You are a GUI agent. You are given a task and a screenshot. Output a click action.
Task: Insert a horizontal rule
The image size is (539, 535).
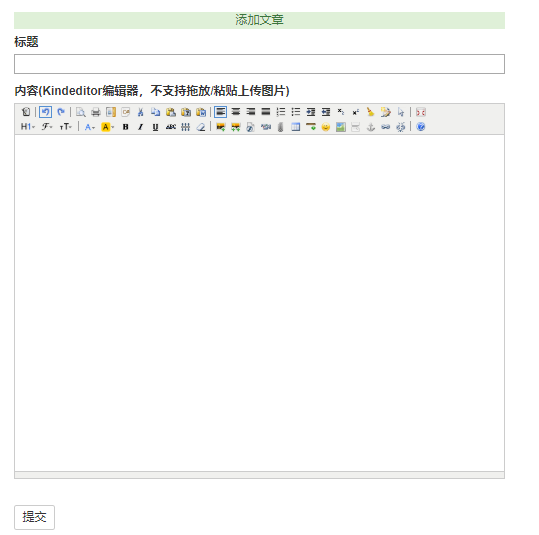click(311, 127)
